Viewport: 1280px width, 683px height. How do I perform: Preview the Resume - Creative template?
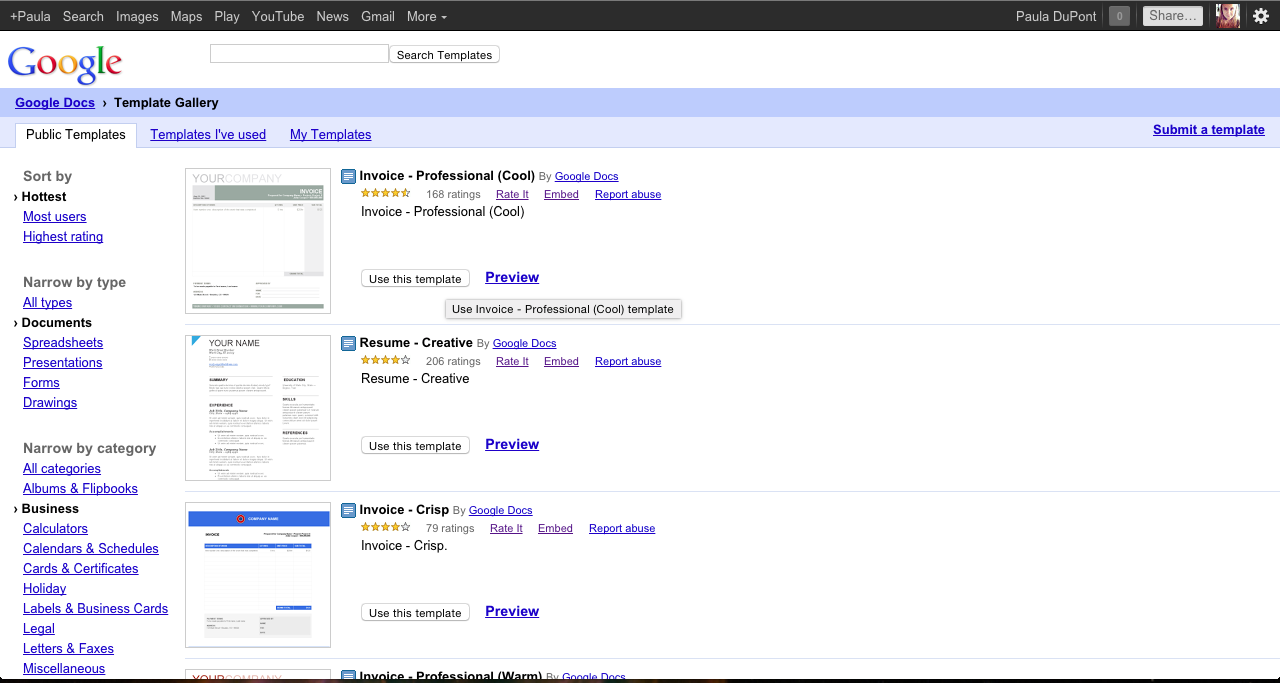[512, 445]
